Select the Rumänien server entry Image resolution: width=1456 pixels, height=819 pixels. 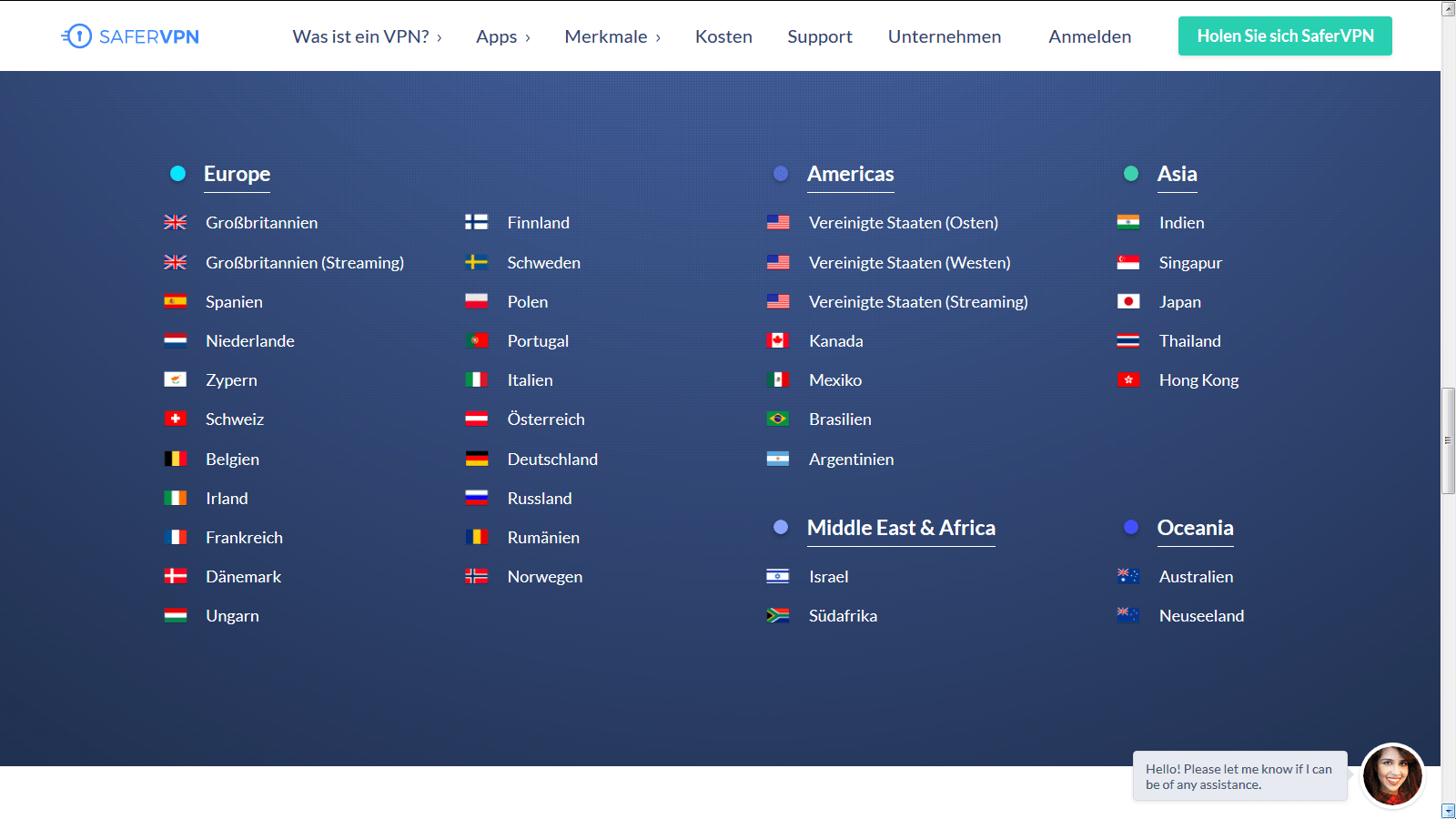click(543, 537)
